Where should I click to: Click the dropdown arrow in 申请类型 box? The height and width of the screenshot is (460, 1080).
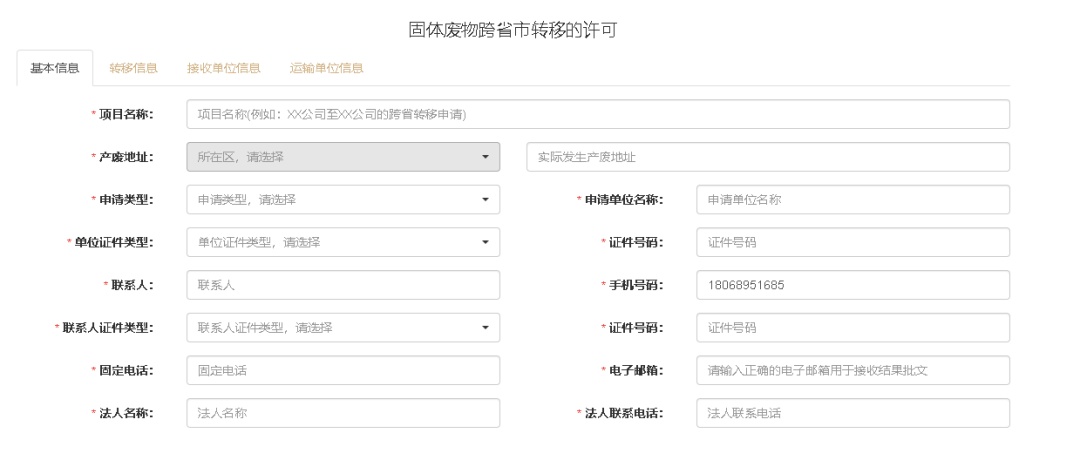[x=485, y=200]
